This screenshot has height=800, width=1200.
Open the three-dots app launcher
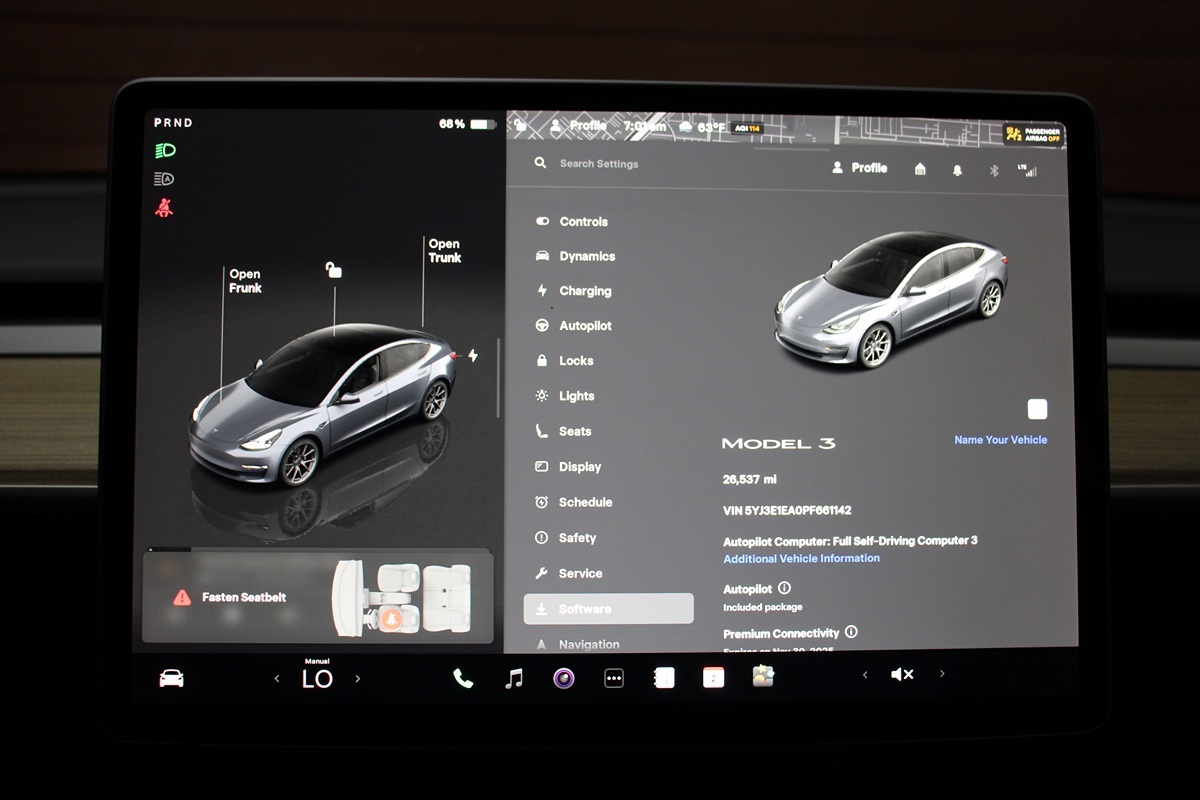614,678
